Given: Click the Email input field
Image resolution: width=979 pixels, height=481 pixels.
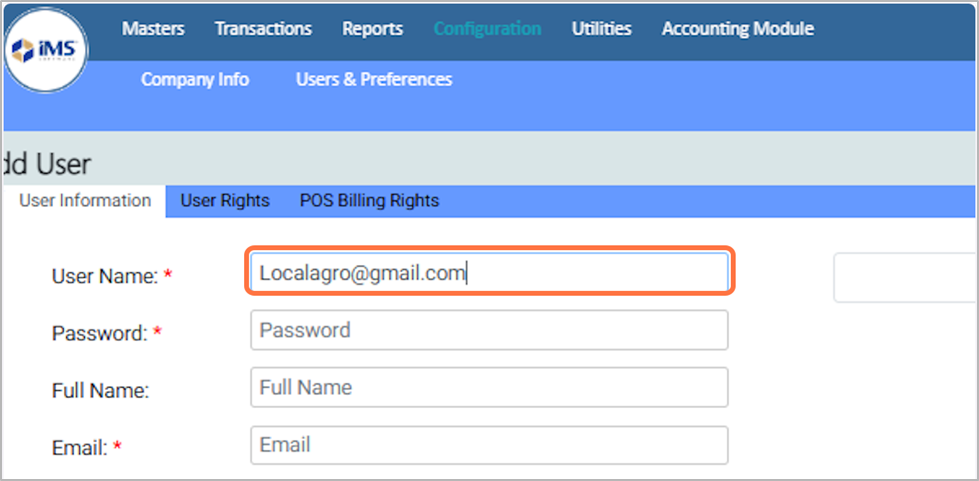Looking at the screenshot, I should point(489,444).
